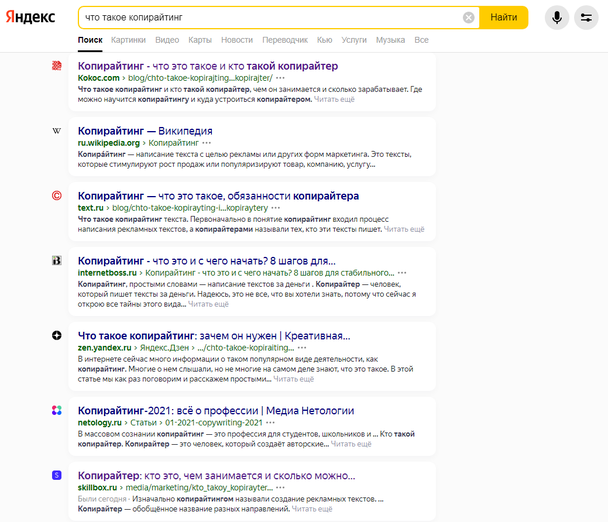This screenshot has height=522, width=608.
Task: Click the Kokoc.com URL path 'blog/chto-takoe-kopirajting'
Action: coord(200,78)
